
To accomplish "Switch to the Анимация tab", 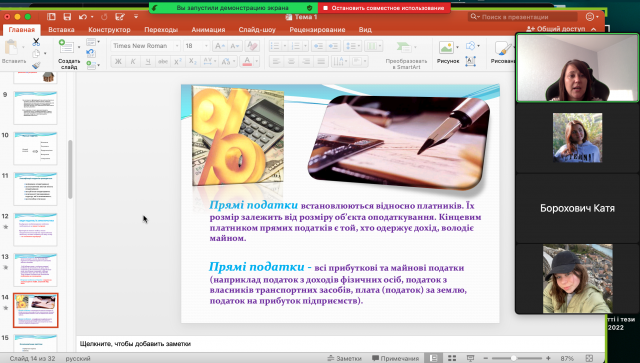I will (208, 29).
